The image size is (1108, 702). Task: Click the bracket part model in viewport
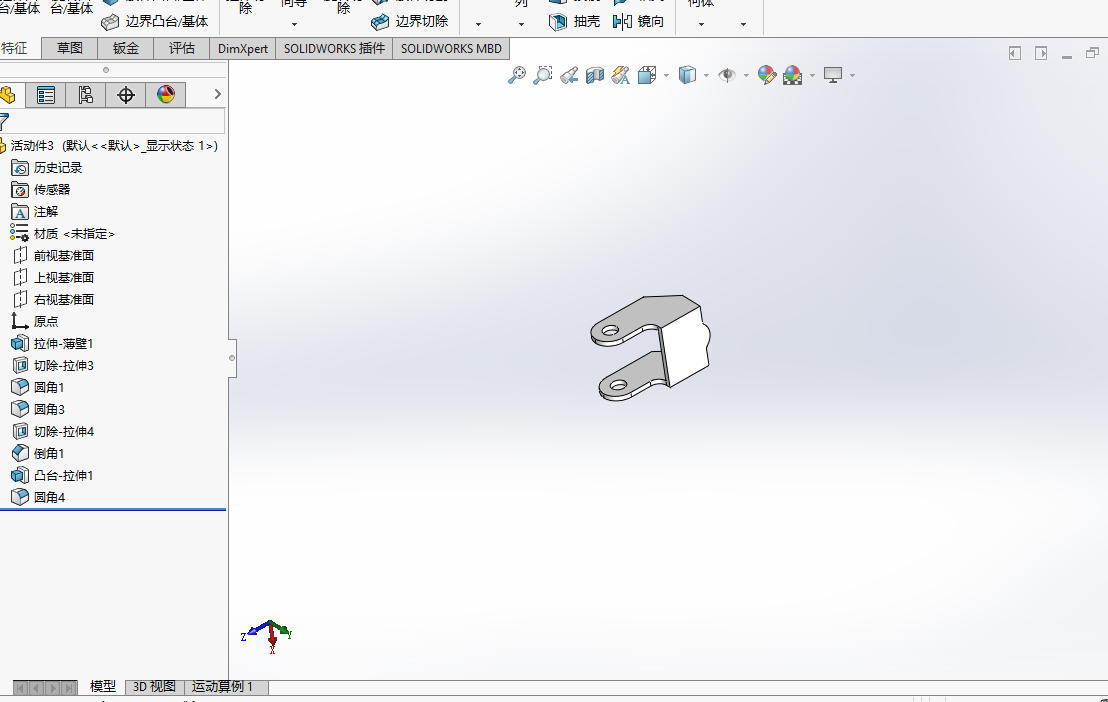point(650,348)
